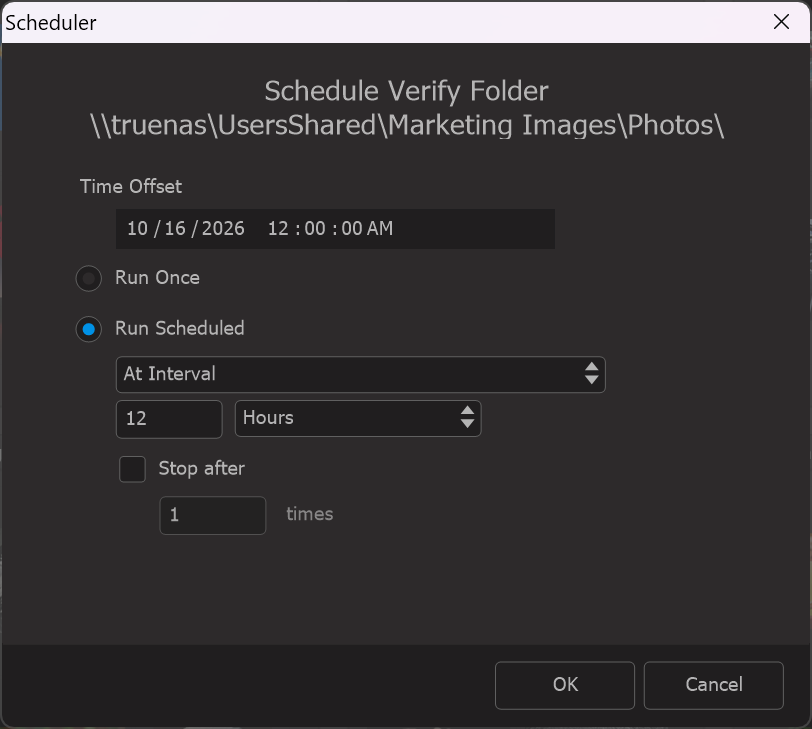This screenshot has height=729, width=812.
Task: Click the Time Offset date and time field
Action: (335, 229)
